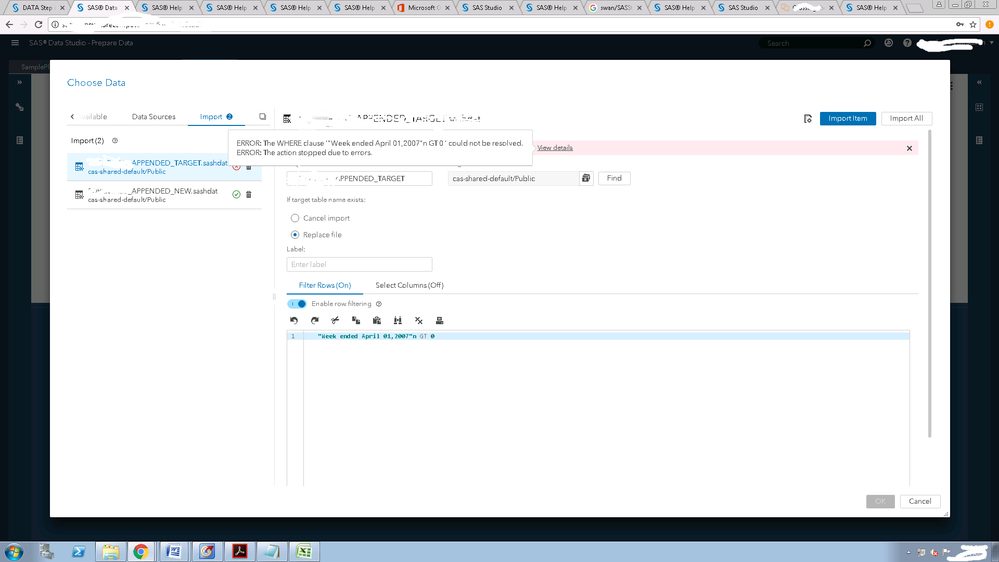The image size is (999, 562).
Task: Select the APPENDED_TARGET.sashdat import item
Action: (164, 167)
